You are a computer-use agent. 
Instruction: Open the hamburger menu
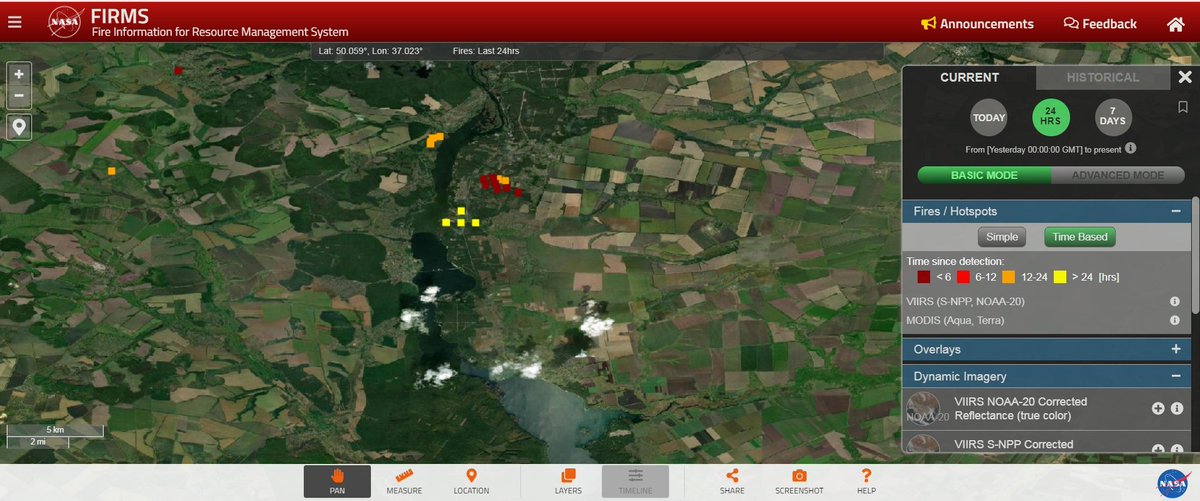[14, 23]
